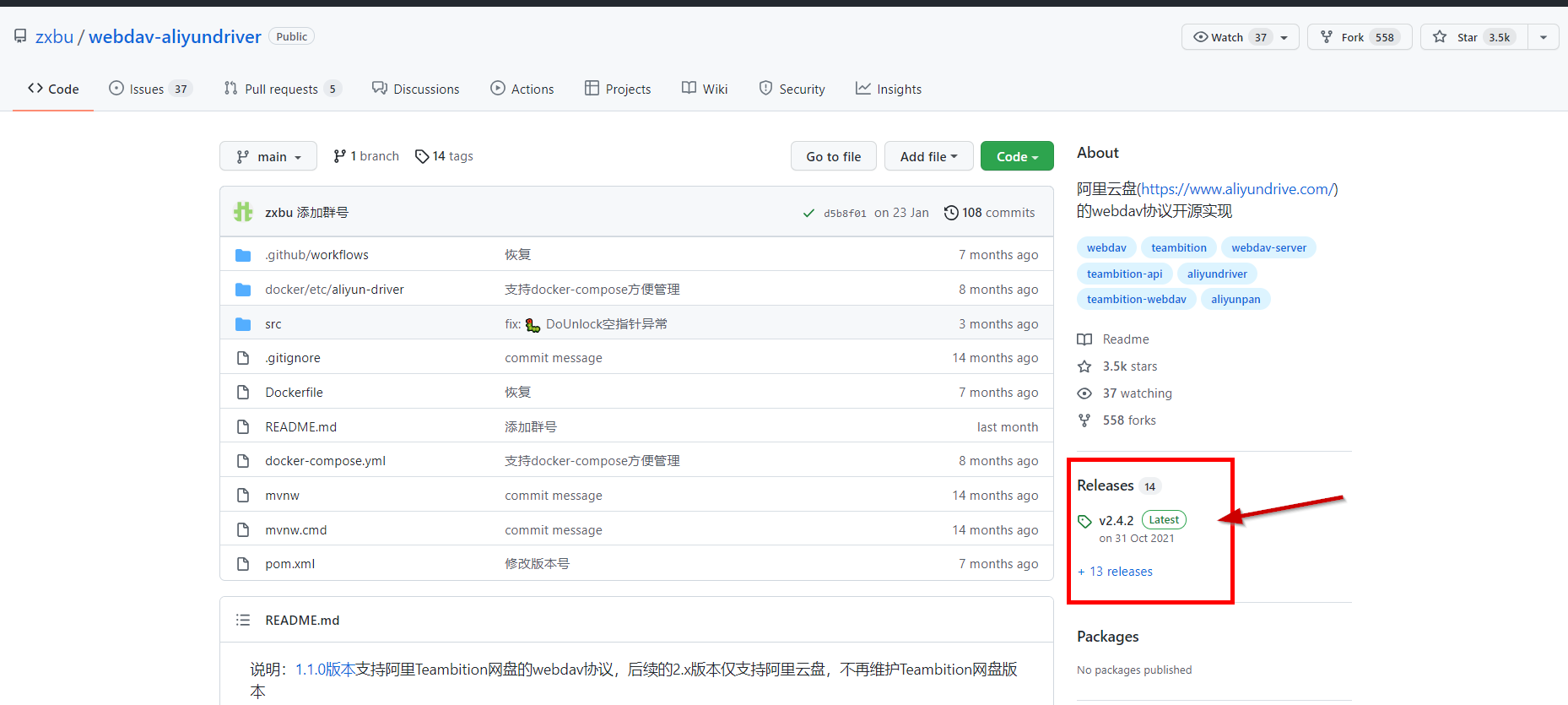Click the file icon next to pom.xml
The width and height of the screenshot is (1568, 705).
(243, 564)
